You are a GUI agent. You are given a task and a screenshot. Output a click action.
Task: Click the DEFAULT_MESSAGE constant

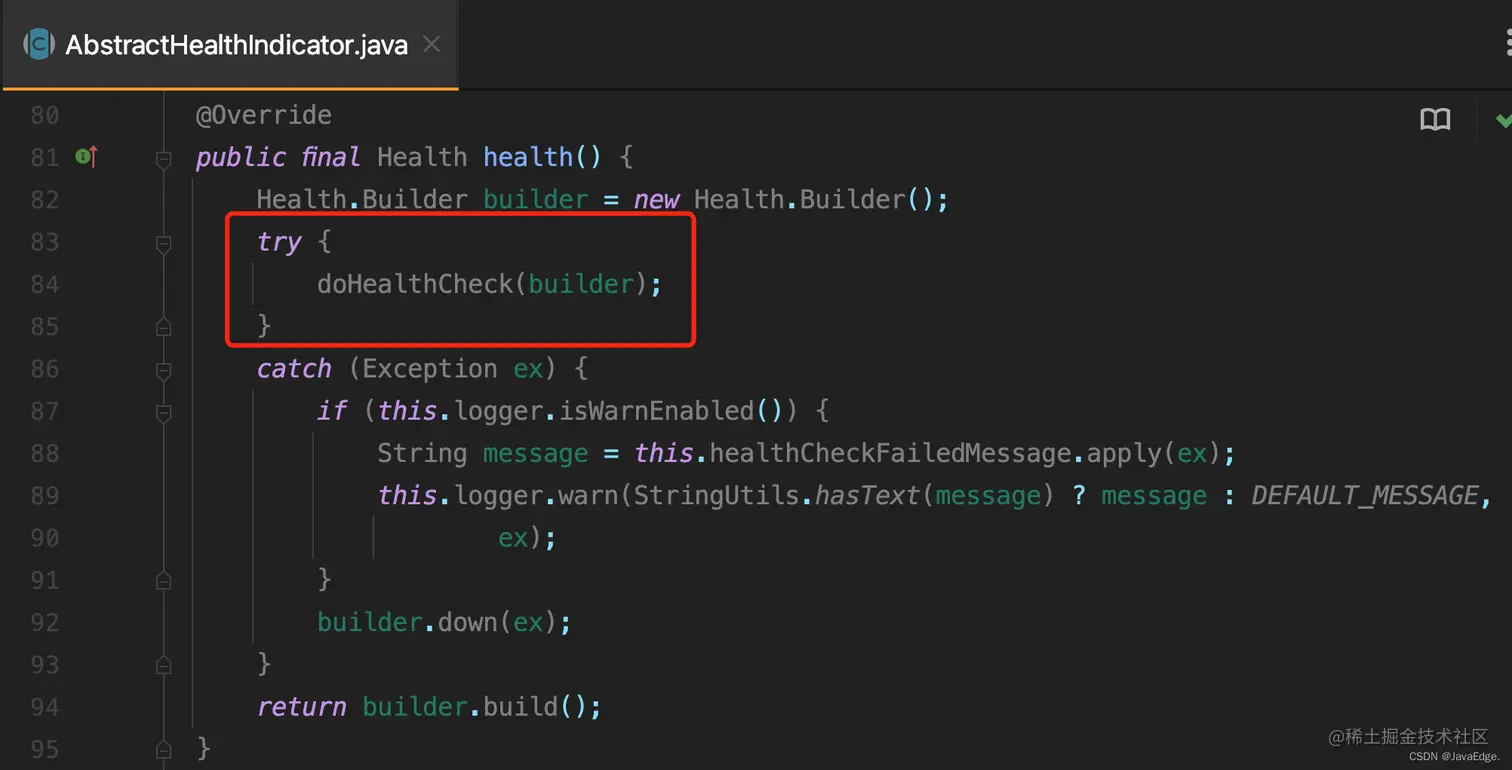coord(1365,495)
